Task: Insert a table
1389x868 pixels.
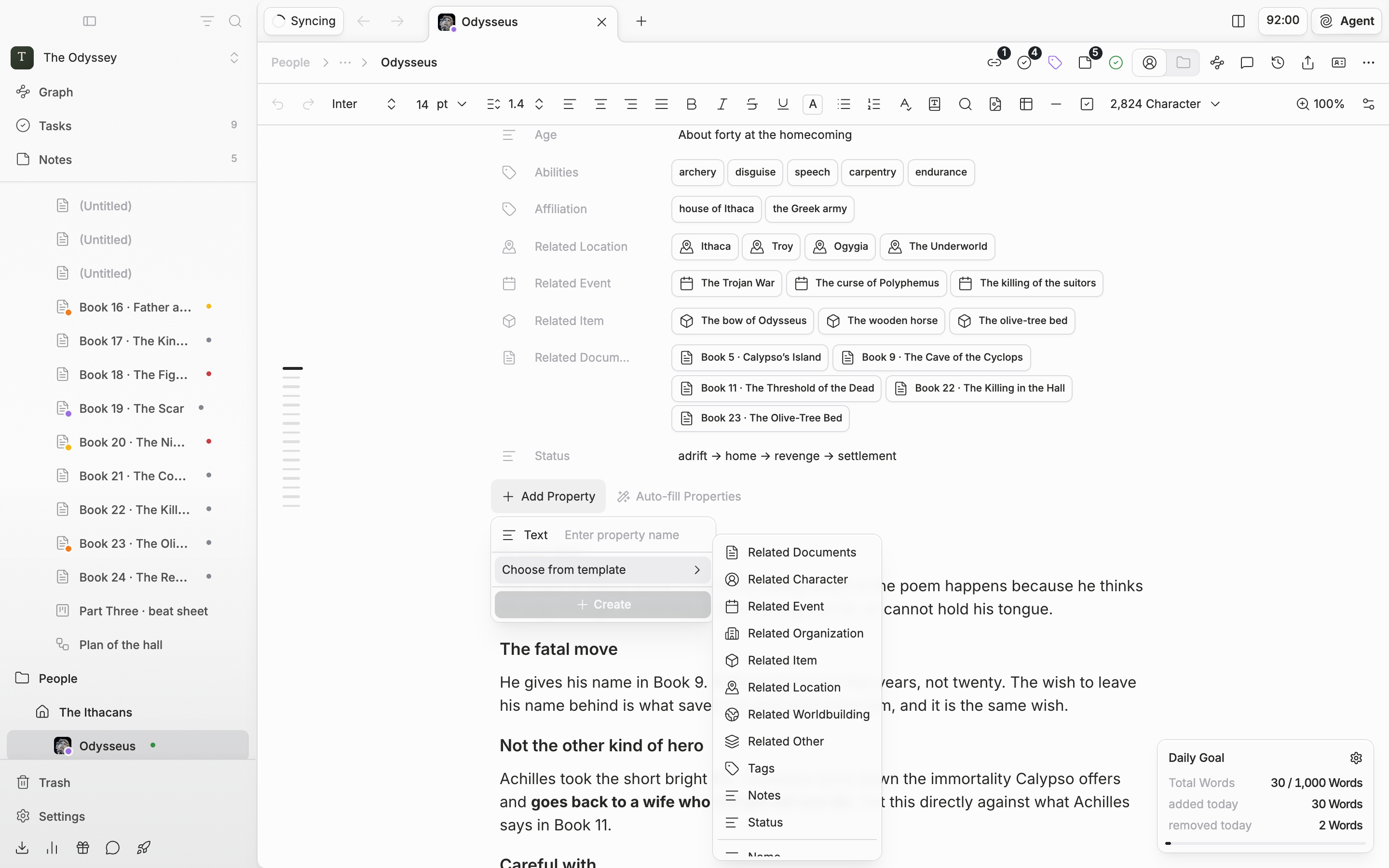Action: click(1026, 104)
